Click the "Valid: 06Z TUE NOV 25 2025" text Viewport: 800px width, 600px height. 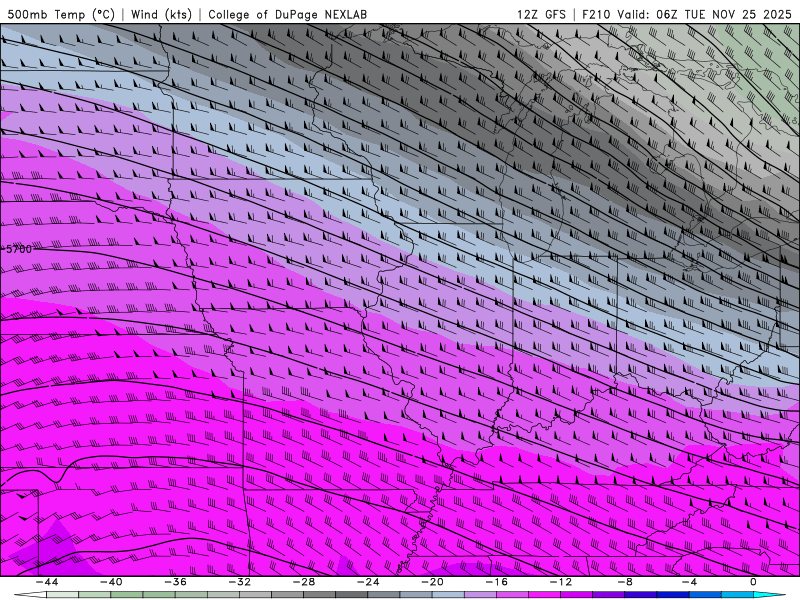click(x=704, y=14)
